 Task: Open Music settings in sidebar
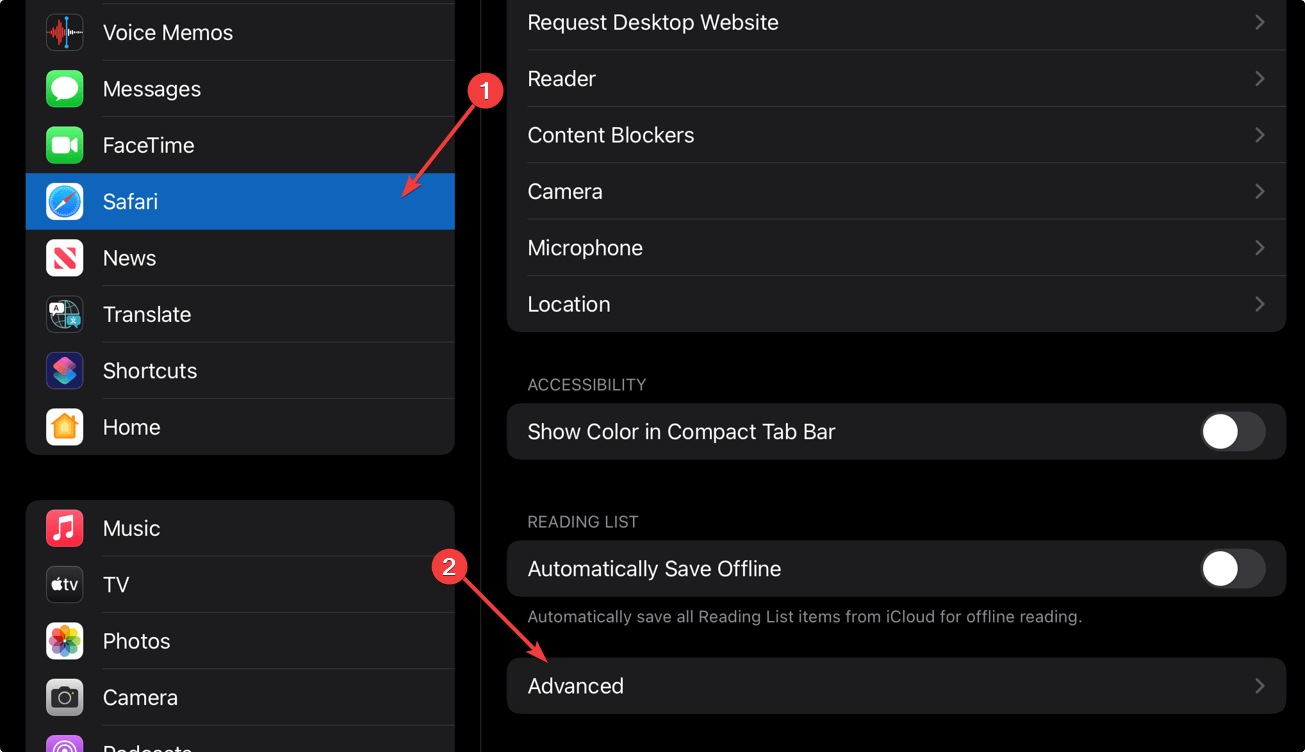(x=240, y=528)
